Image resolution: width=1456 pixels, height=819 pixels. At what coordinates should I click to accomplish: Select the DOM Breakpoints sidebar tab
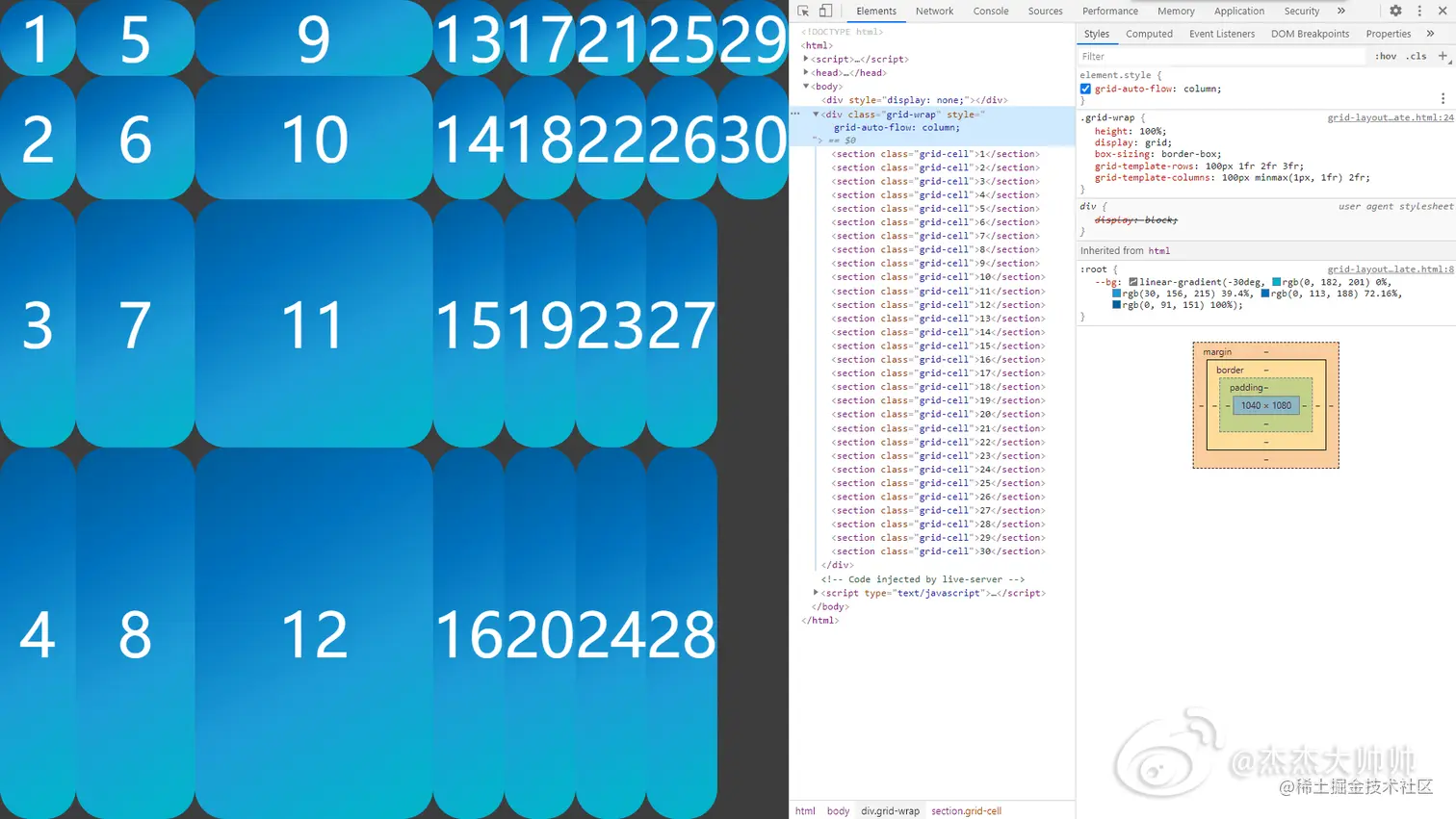[x=1310, y=34]
